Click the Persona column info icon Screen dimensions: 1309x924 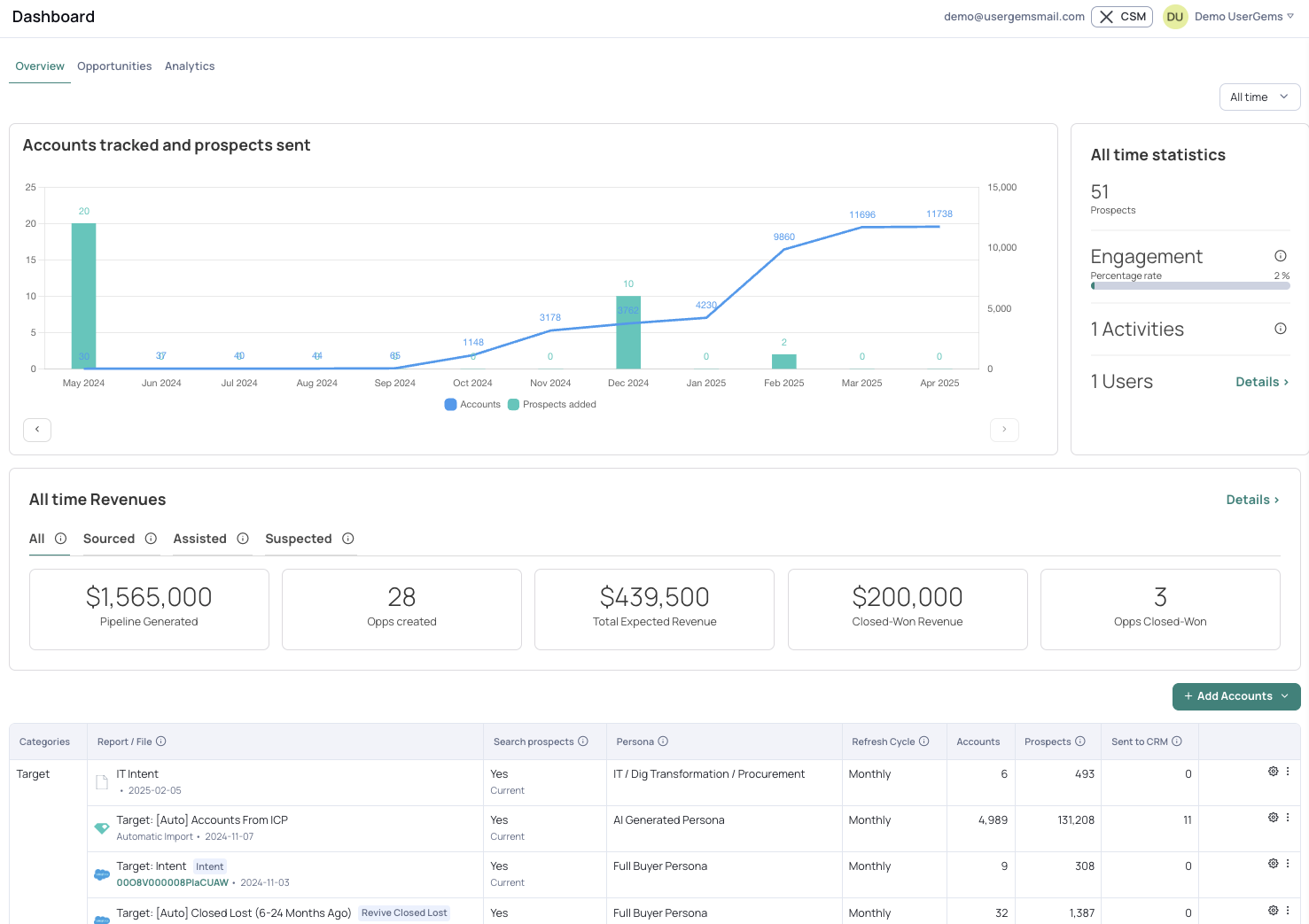tap(663, 742)
